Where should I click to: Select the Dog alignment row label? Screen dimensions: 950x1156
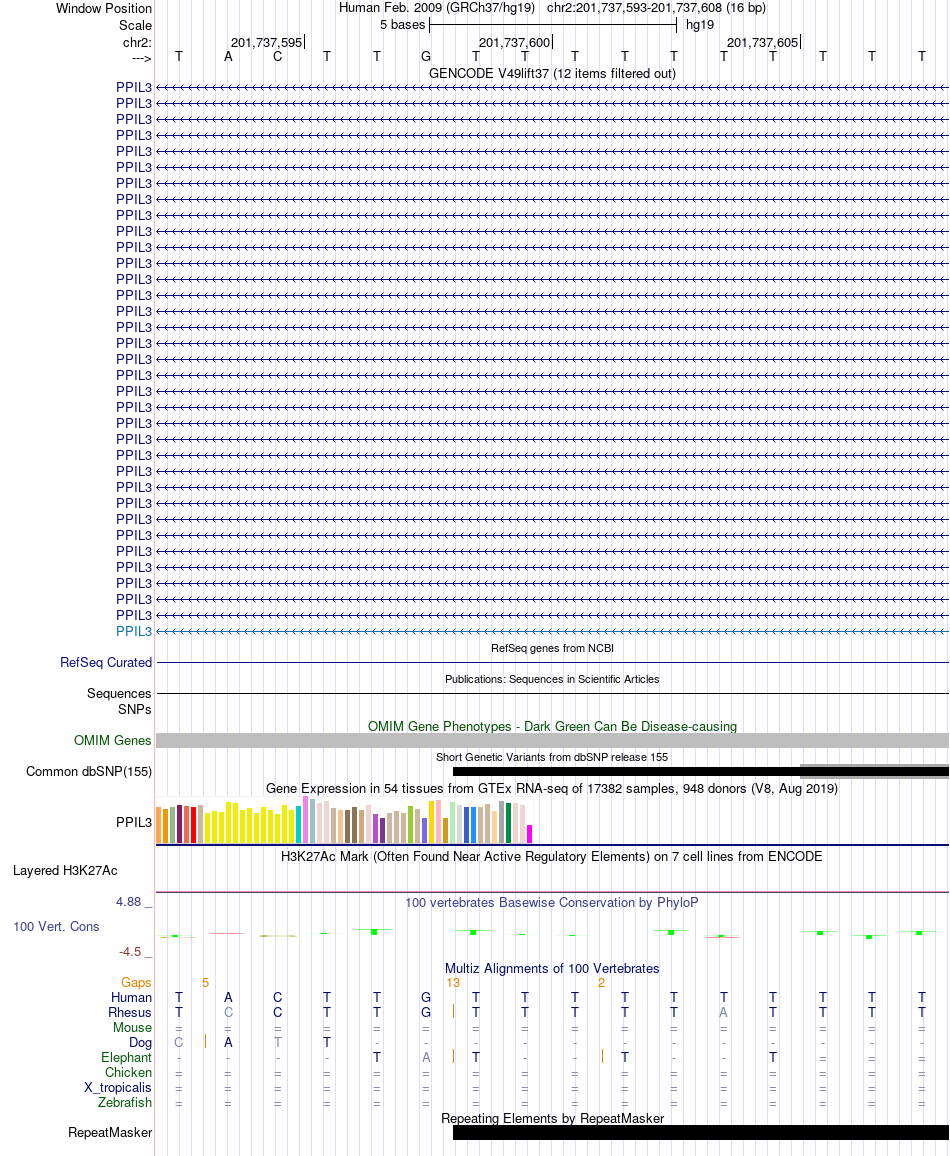140,1042
